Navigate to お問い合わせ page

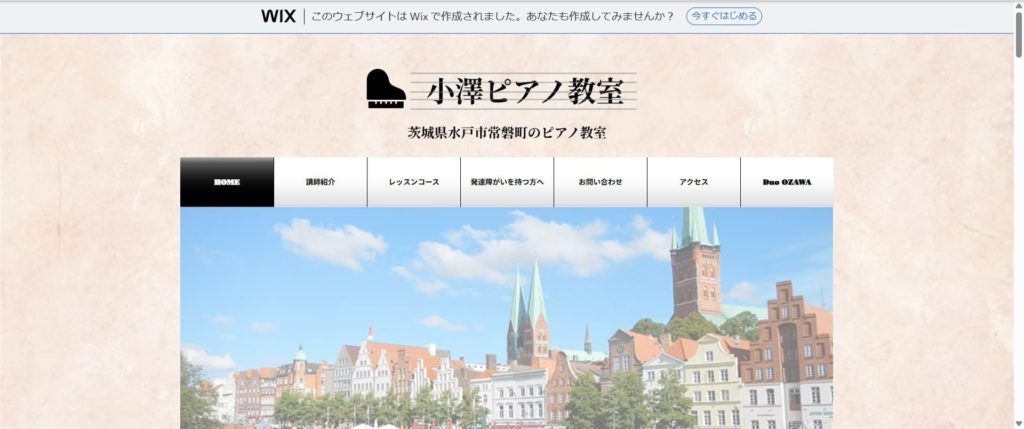coord(600,182)
